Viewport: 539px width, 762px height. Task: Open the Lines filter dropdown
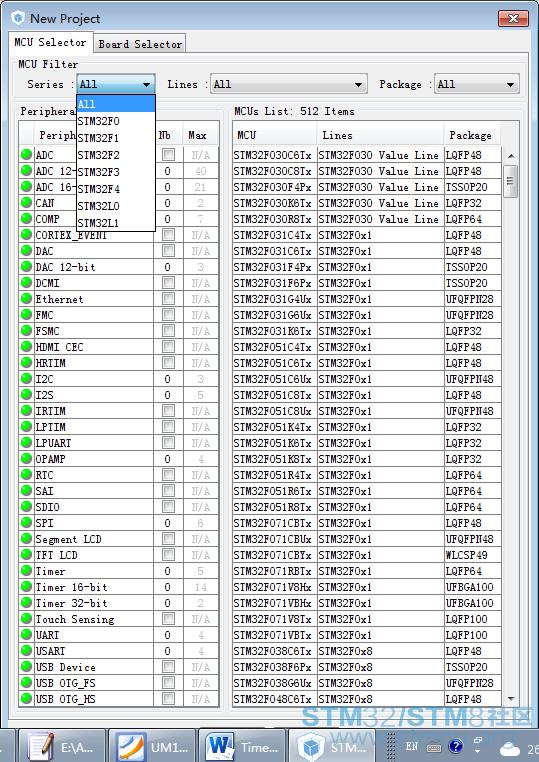[x=289, y=85]
